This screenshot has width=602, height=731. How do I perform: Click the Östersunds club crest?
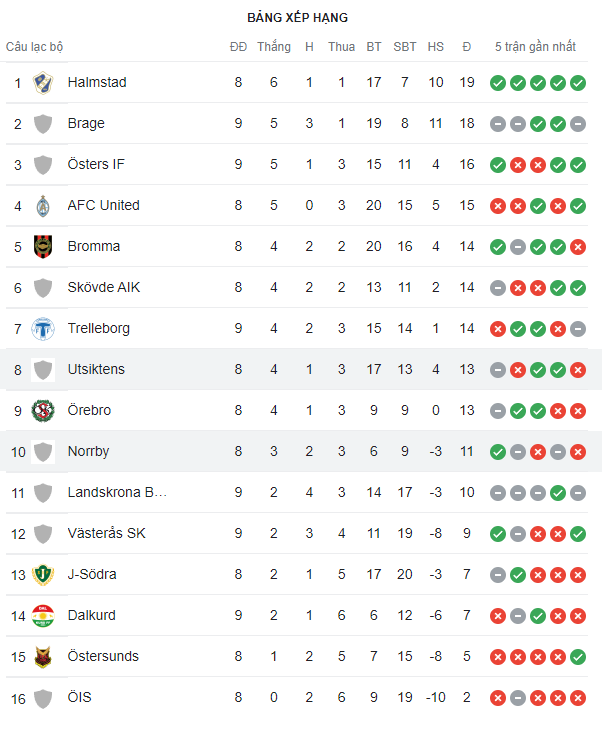click(42, 656)
